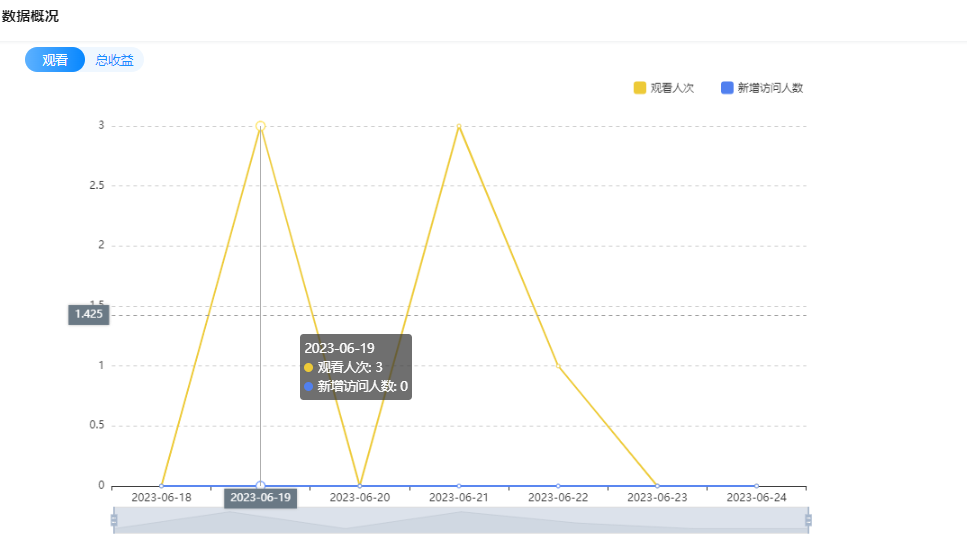967x545 pixels.
Task: Switch to the 观看 tab
Action: coord(55,60)
